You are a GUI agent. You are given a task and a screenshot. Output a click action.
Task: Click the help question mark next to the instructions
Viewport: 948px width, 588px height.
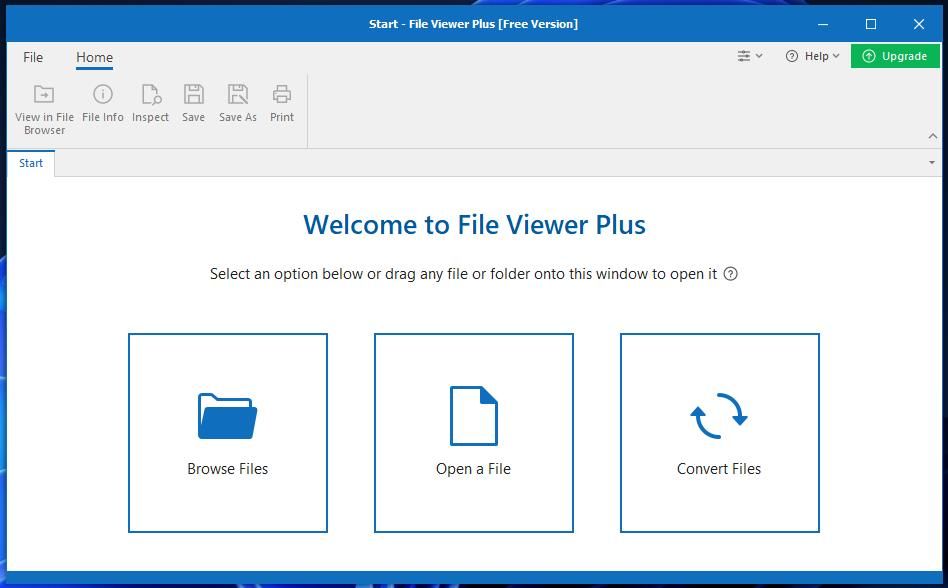731,273
